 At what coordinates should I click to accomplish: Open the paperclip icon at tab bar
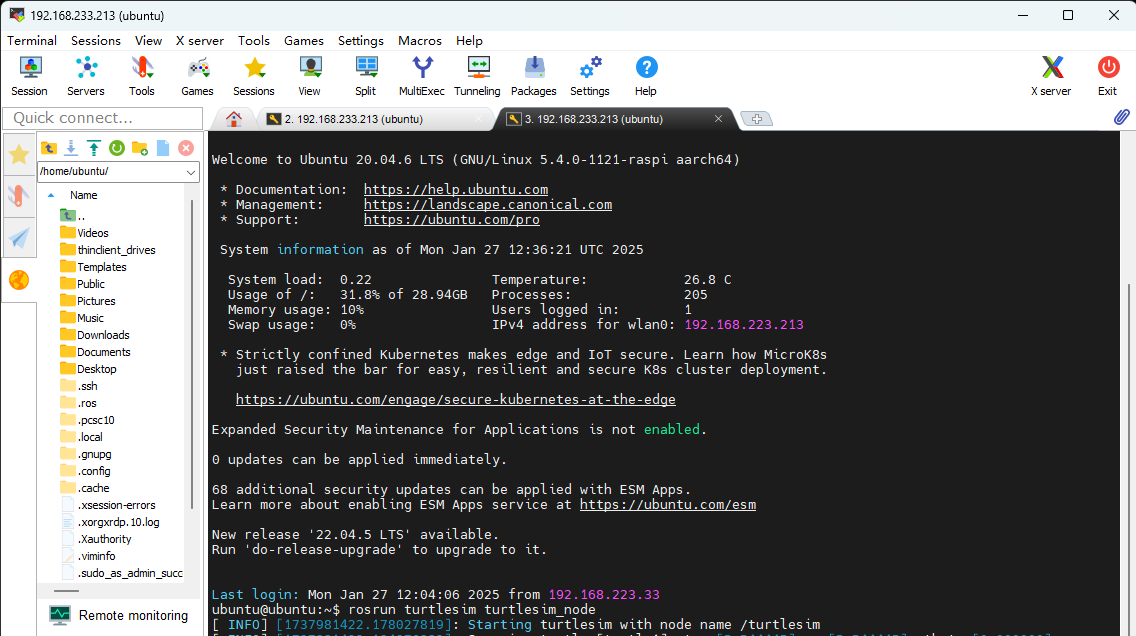(1121, 118)
